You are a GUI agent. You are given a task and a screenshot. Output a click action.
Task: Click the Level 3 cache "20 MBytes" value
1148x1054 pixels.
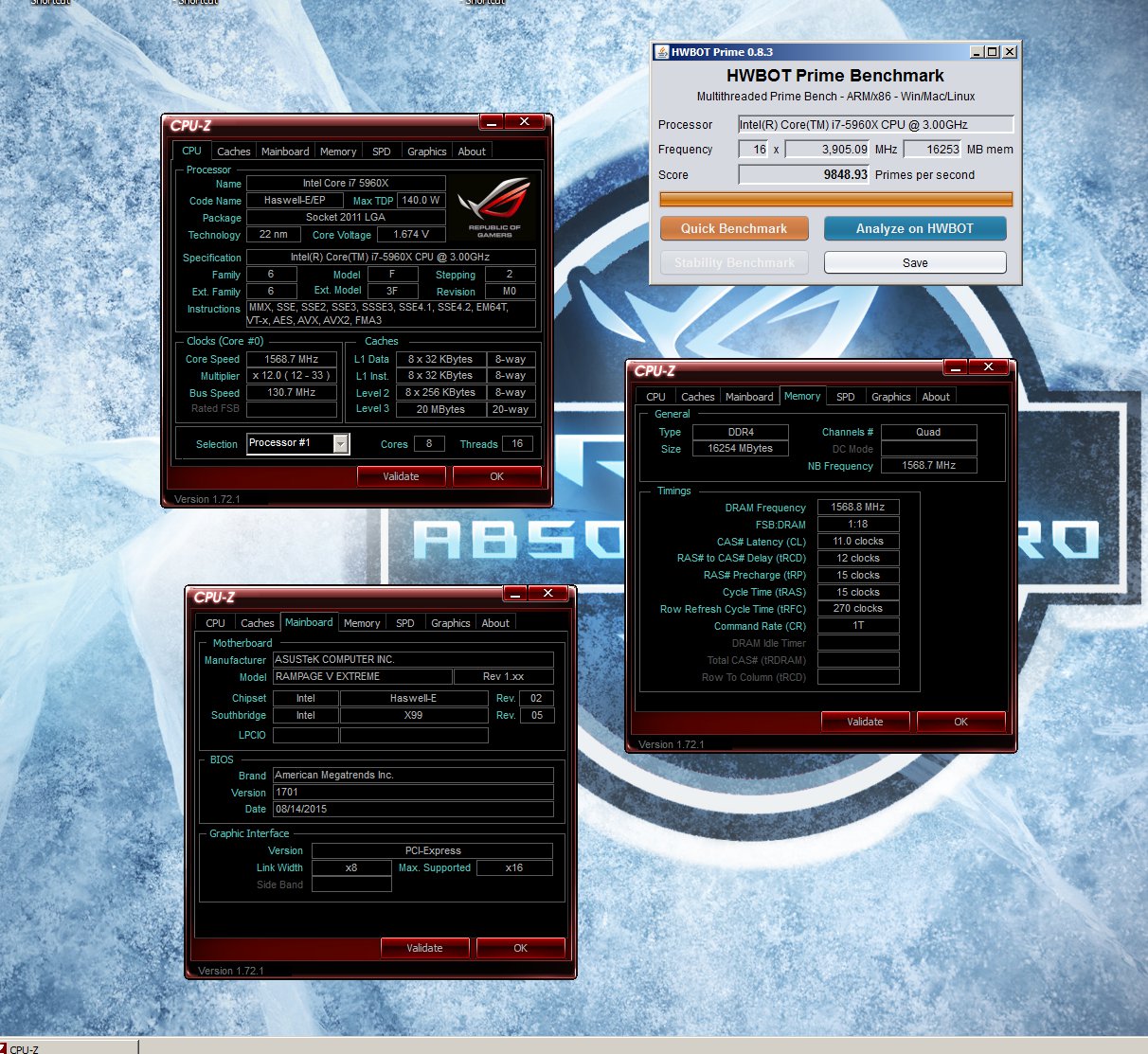[x=440, y=409]
